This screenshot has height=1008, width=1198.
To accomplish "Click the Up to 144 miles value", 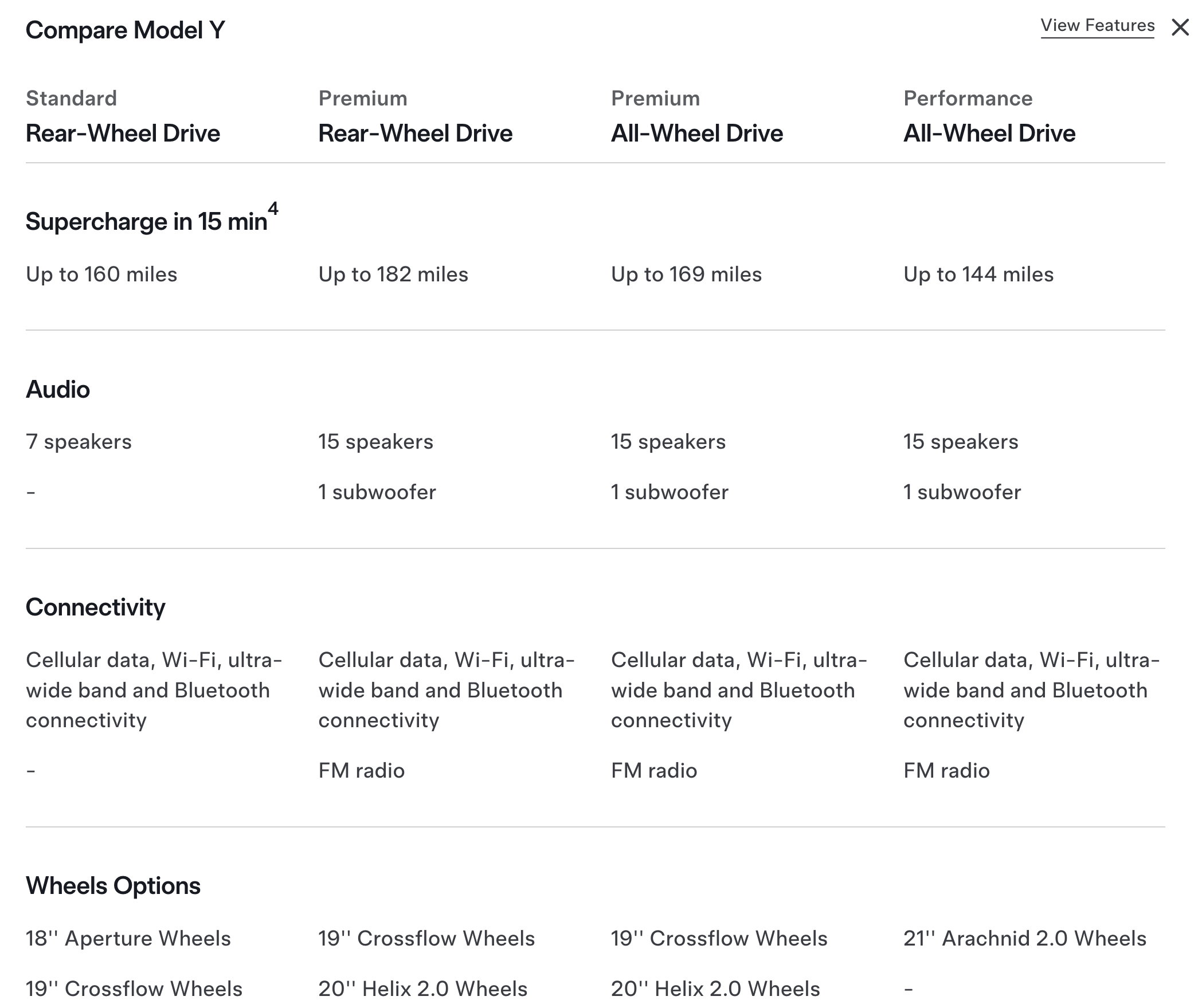I will click(x=978, y=274).
